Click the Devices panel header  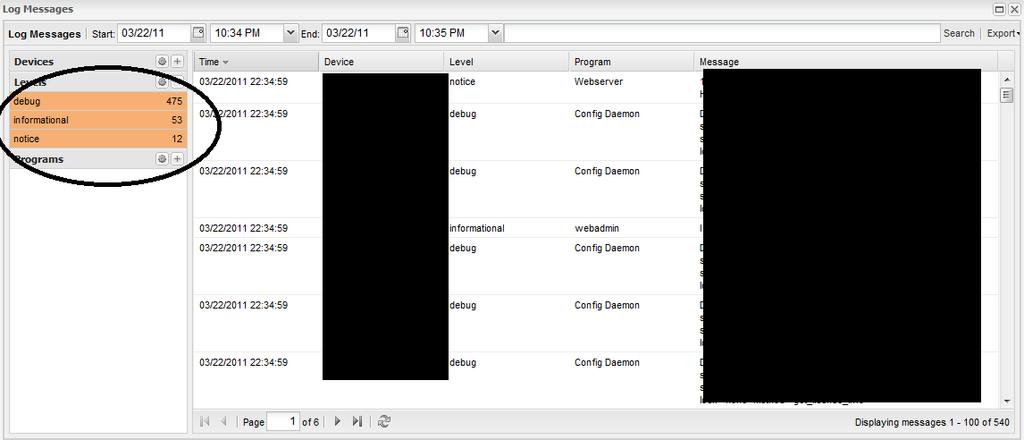(99, 61)
